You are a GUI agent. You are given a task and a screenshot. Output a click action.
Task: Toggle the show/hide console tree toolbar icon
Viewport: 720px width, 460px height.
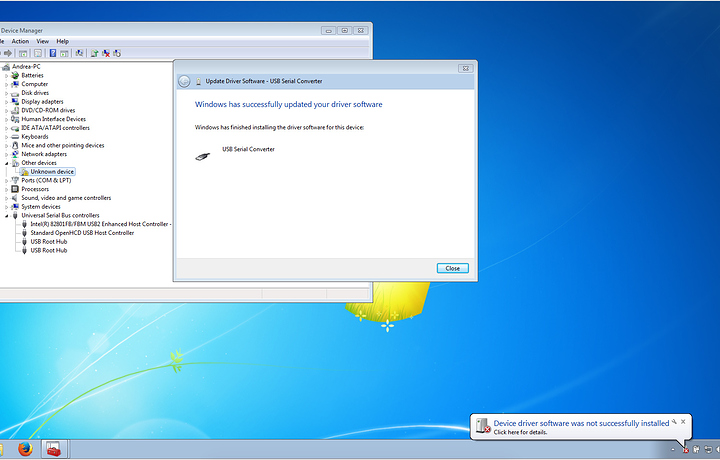[x=23, y=54]
